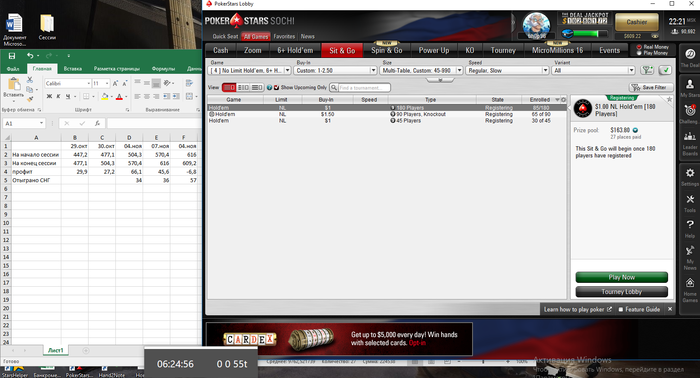Open Challenges in the PokerStars sidebar
This screenshot has width=700, height=378.
point(690,114)
